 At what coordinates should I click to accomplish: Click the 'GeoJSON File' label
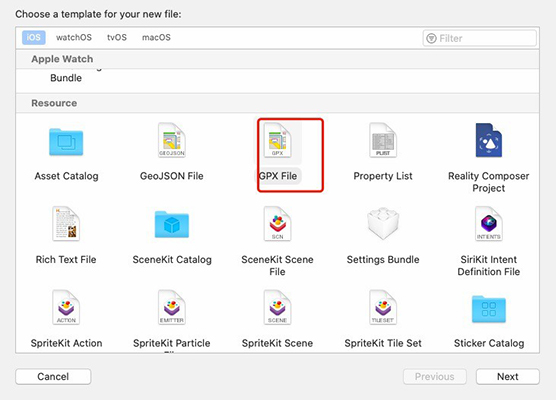pos(172,176)
